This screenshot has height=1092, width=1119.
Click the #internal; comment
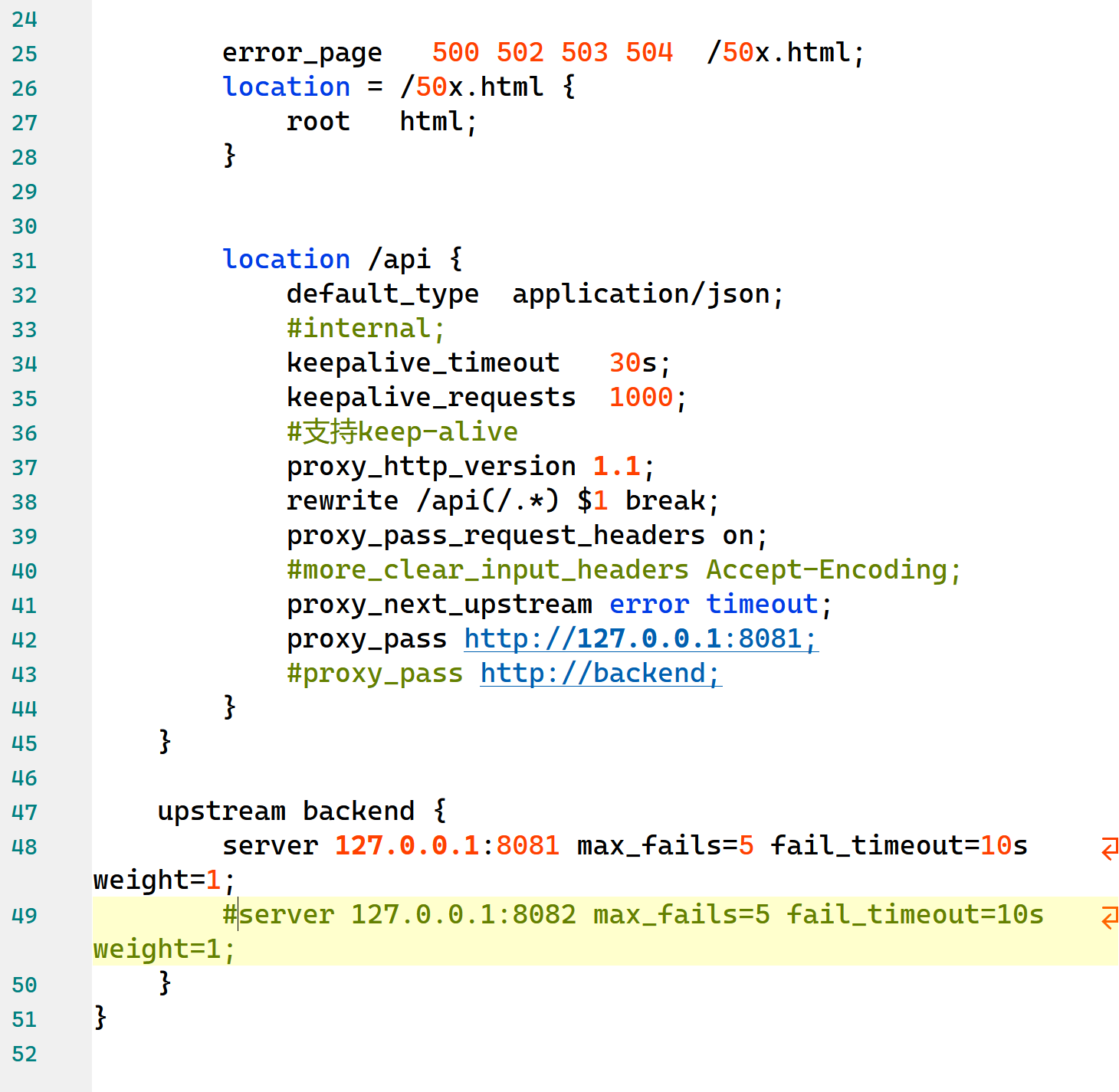(x=366, y=329)
